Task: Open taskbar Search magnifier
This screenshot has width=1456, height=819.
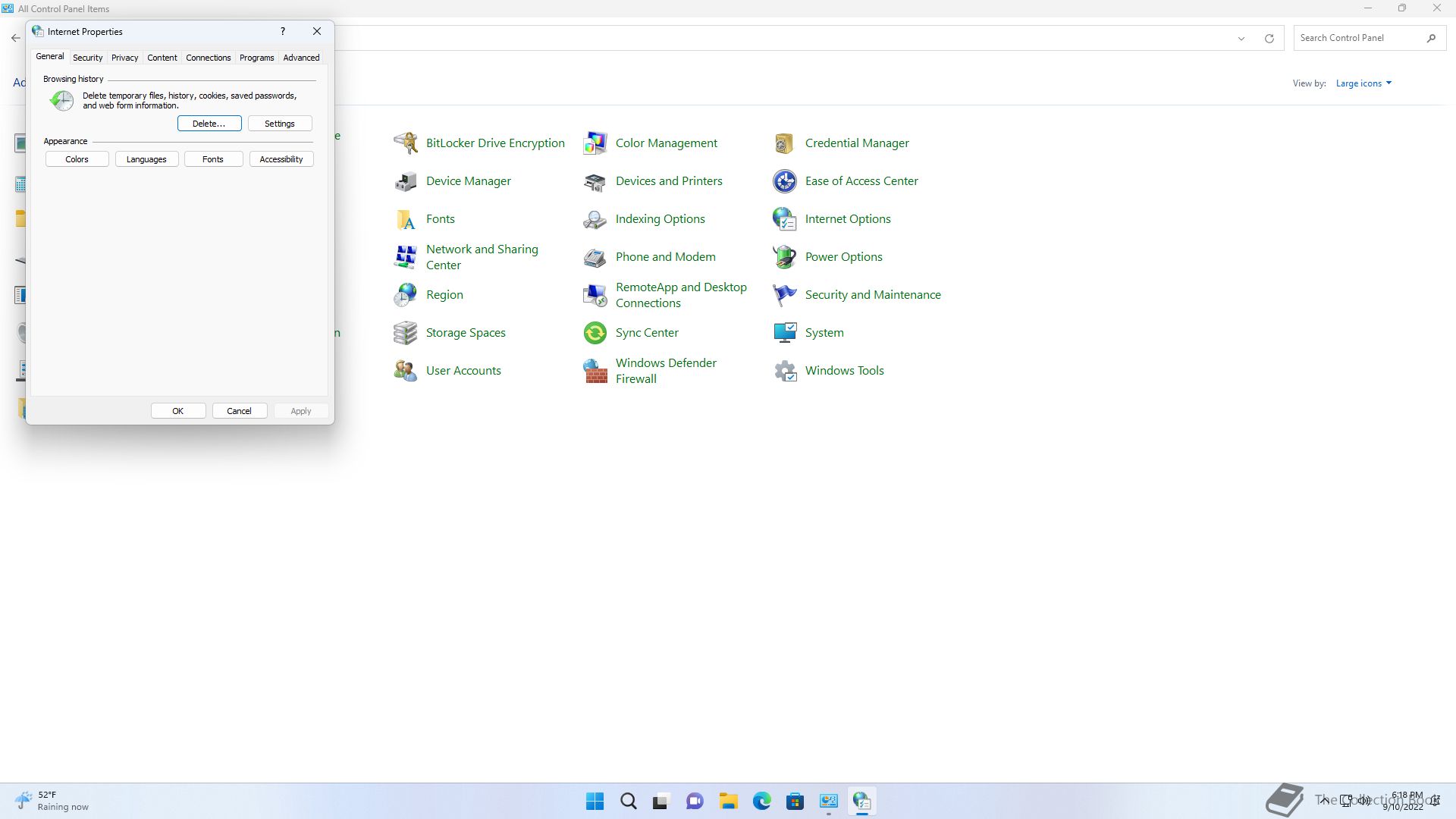Action: point(629,801)
